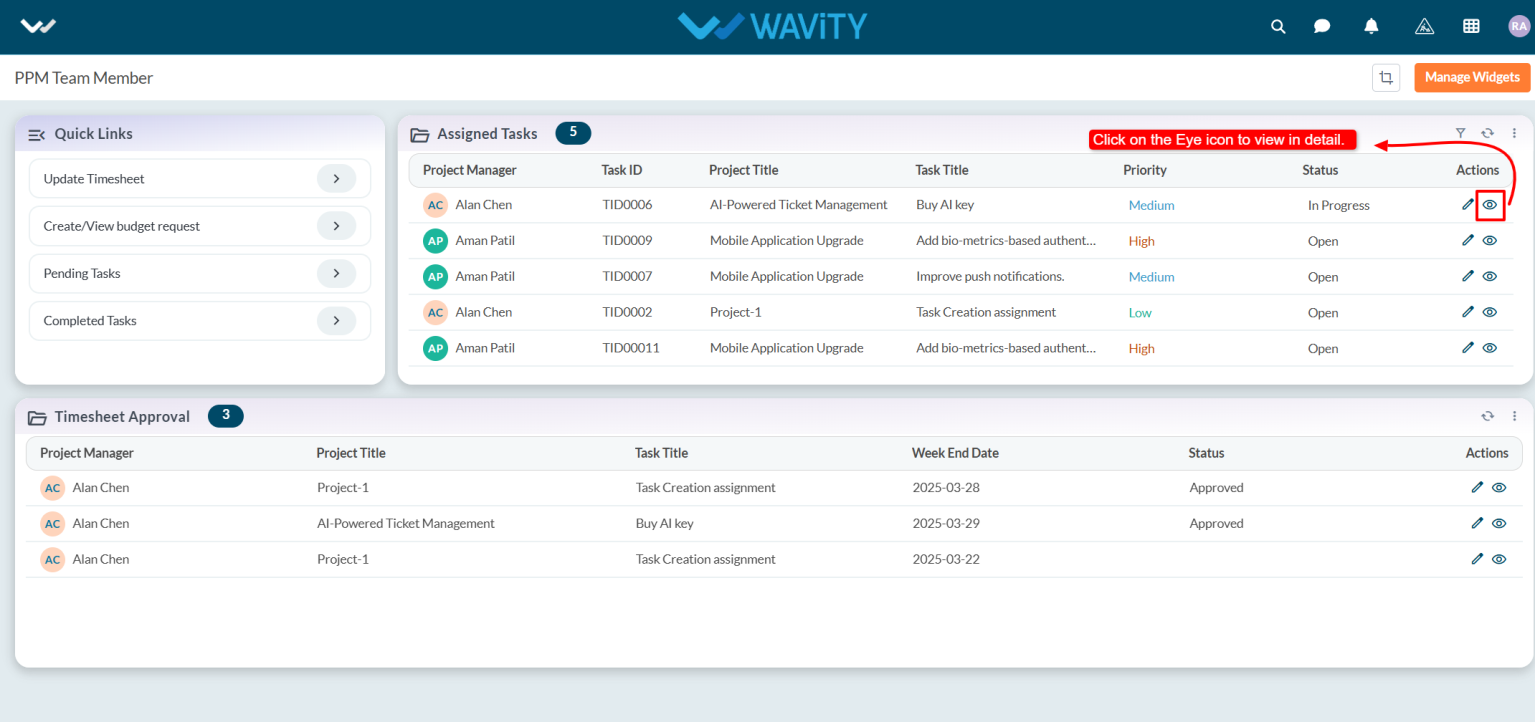
Task: Click the Timesheet Approval folder icon
Action: pos(37,417)
